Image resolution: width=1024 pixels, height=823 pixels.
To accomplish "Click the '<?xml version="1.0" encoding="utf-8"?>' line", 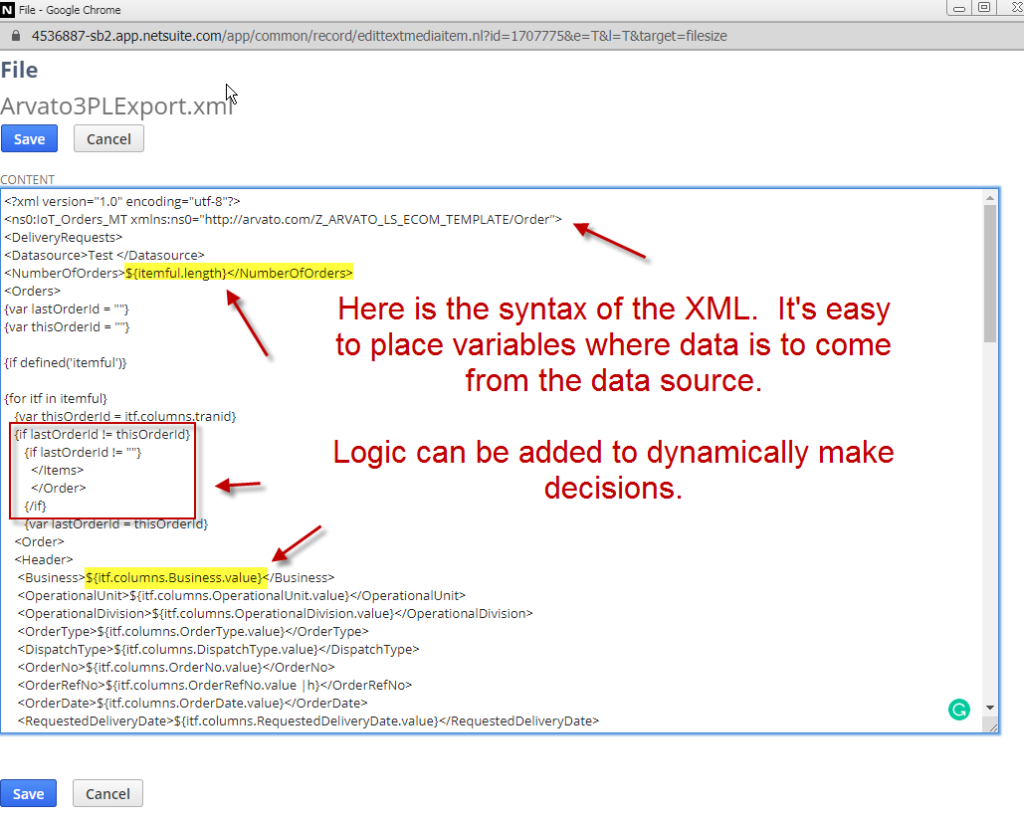I will click(x=122, y=201).
